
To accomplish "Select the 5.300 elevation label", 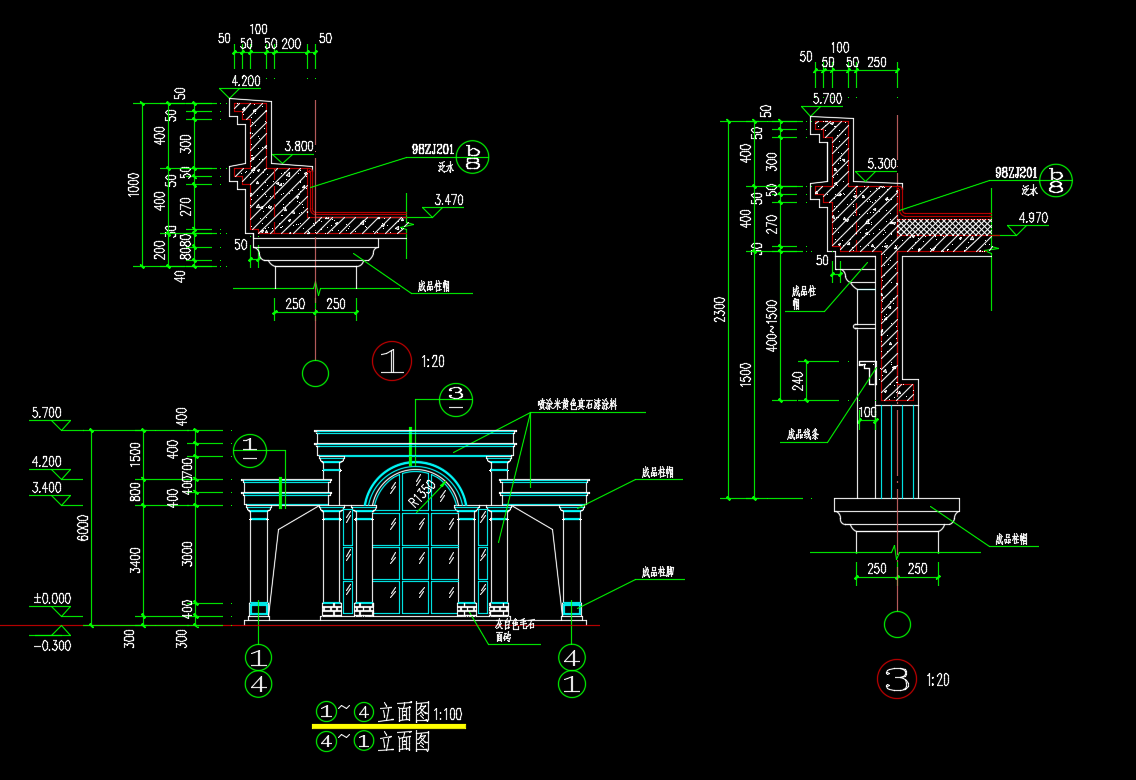I will point(882,164).
